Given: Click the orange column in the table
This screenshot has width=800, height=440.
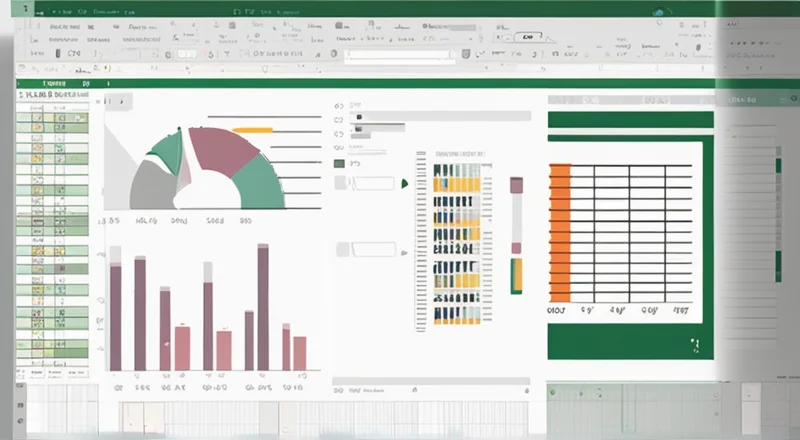Looking at the screenshot, I should point(560,232).
